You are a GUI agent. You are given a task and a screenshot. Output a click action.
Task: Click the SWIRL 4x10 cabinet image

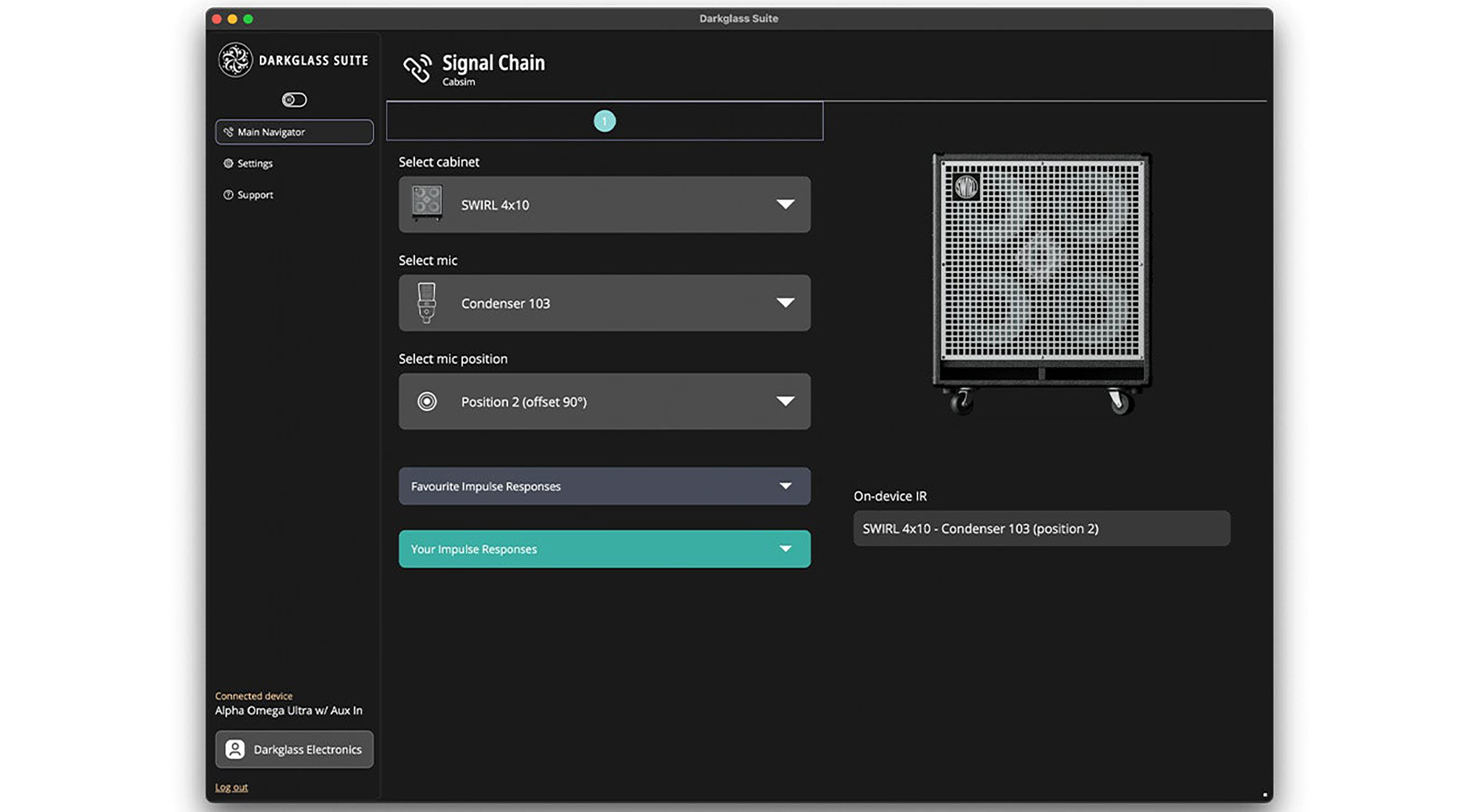[x=1041, y=283]
